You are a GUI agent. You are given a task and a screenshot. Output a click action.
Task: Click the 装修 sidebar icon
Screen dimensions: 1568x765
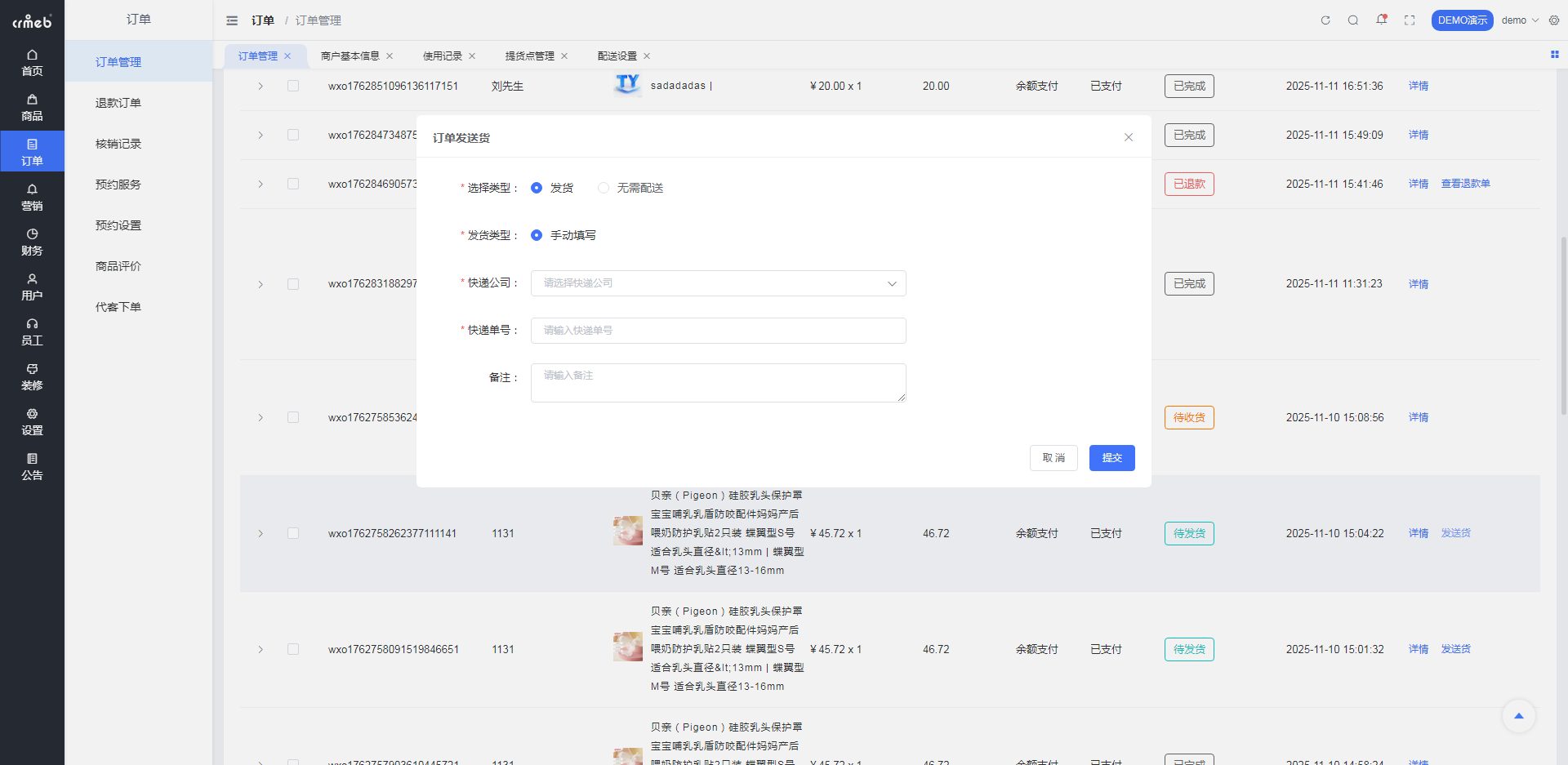pyautogui.click(x=32, y=377)
